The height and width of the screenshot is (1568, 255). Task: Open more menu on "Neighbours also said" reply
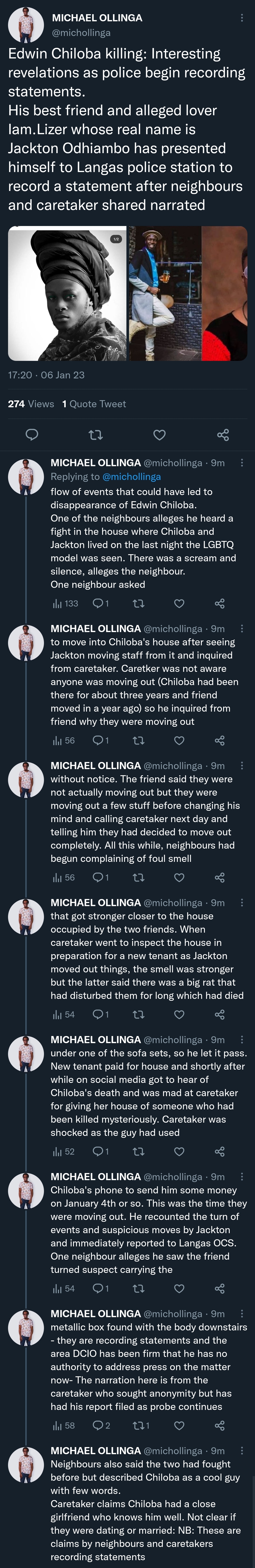coord(242,1451)
